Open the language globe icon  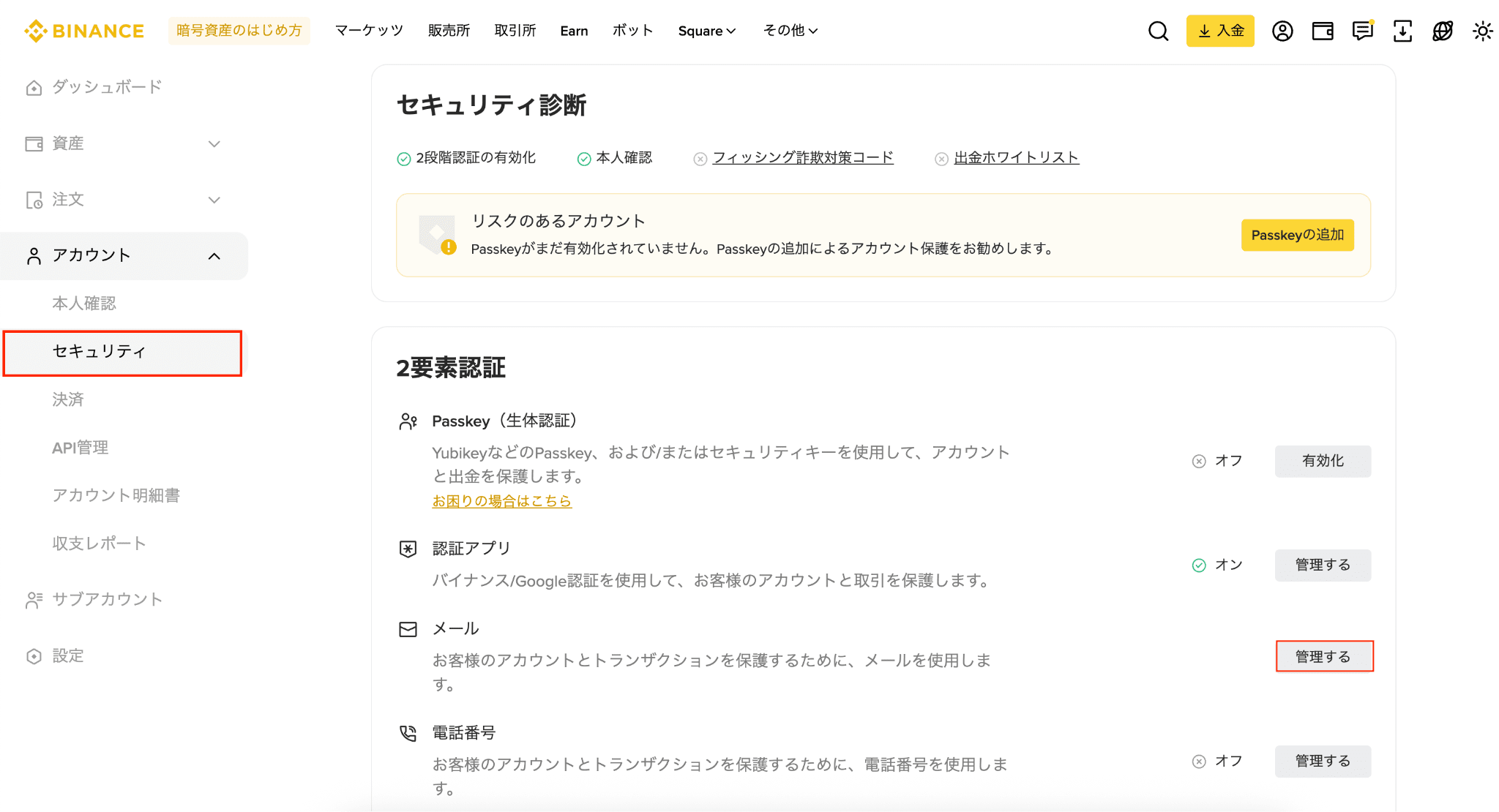tap(1442, 31)
